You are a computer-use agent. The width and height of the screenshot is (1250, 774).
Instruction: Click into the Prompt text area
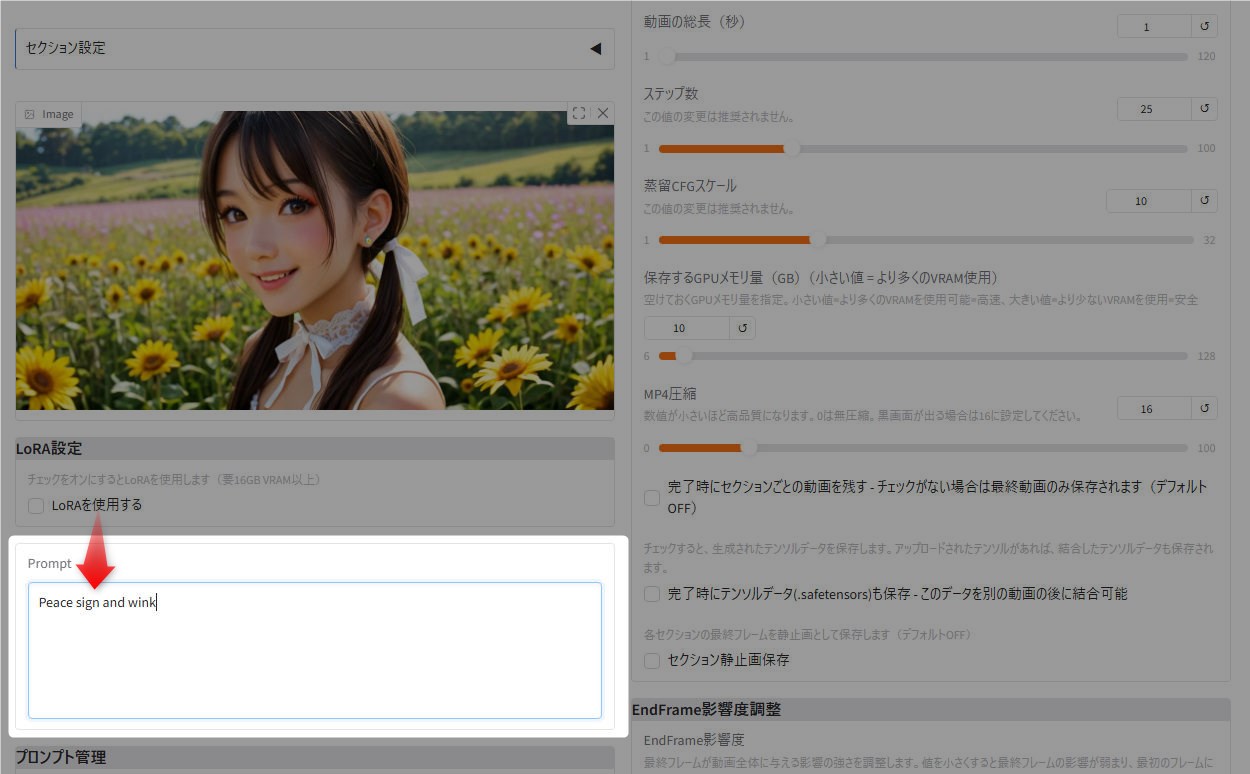click(314, 650)
